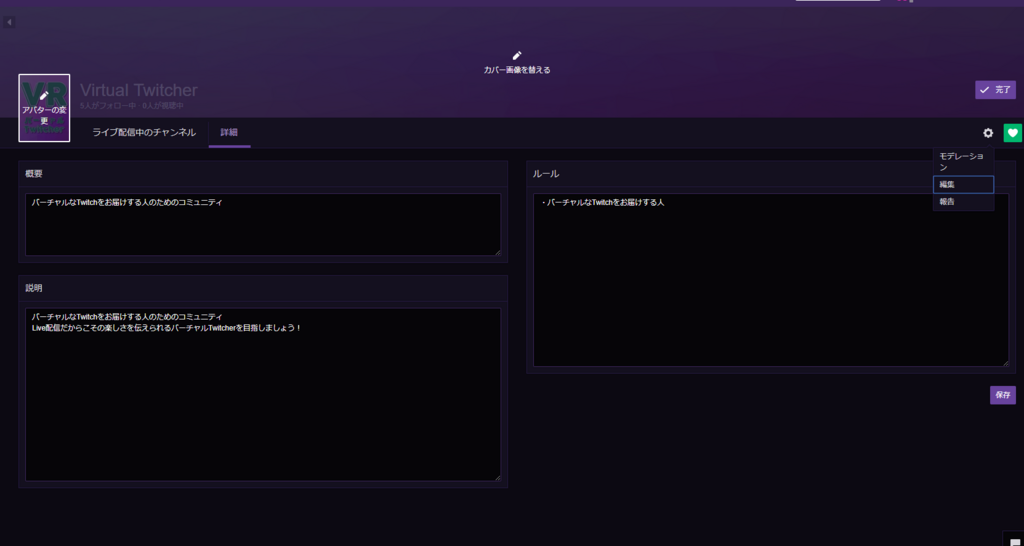The image size is (1024, 546).
Task: Click the ルール text area's corner grip
Action: coord(1005,362)
